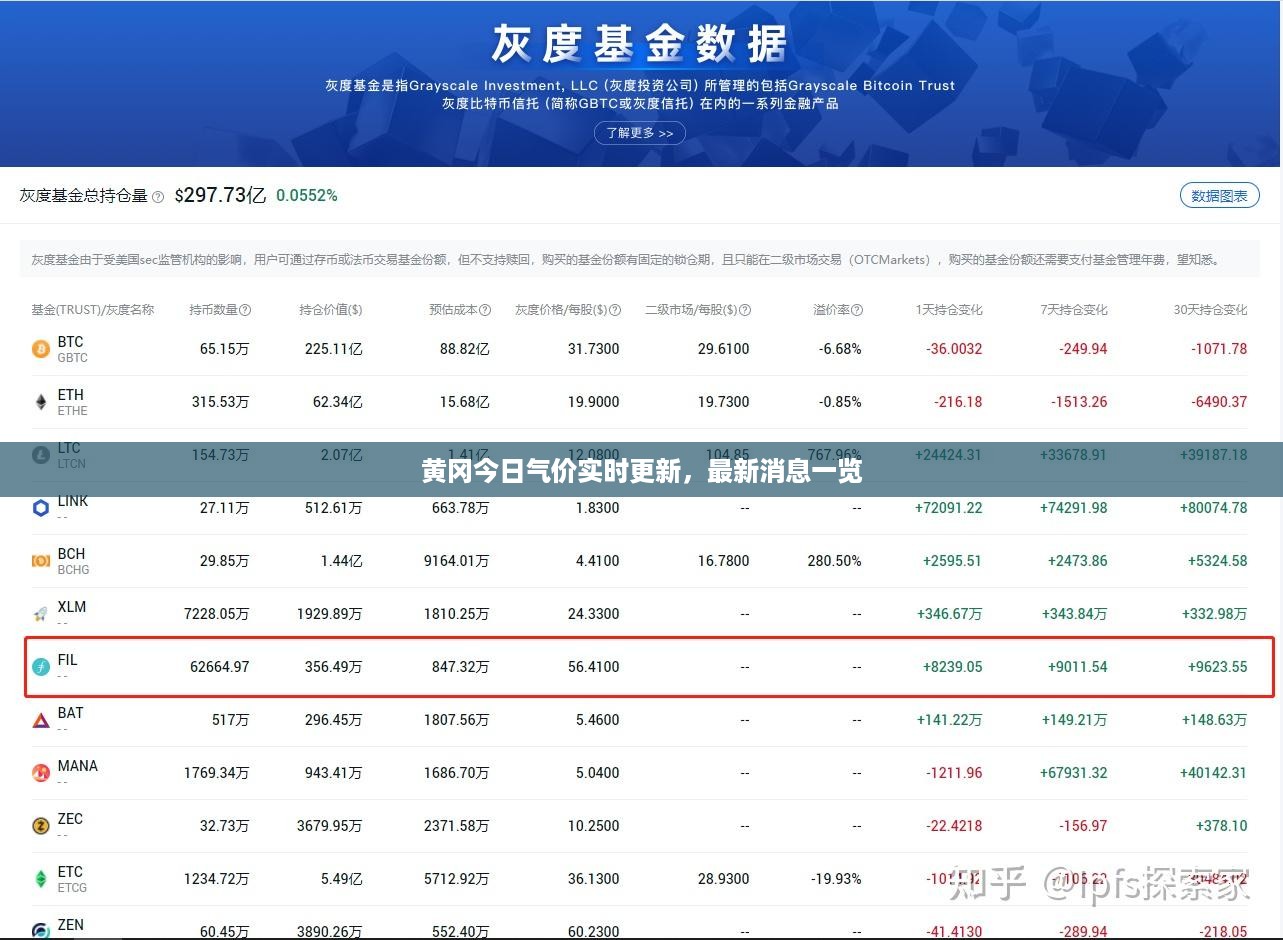Click the BAT triangle icon
This screenshot has width=1283, height=940.
click(x=41, y=720)
